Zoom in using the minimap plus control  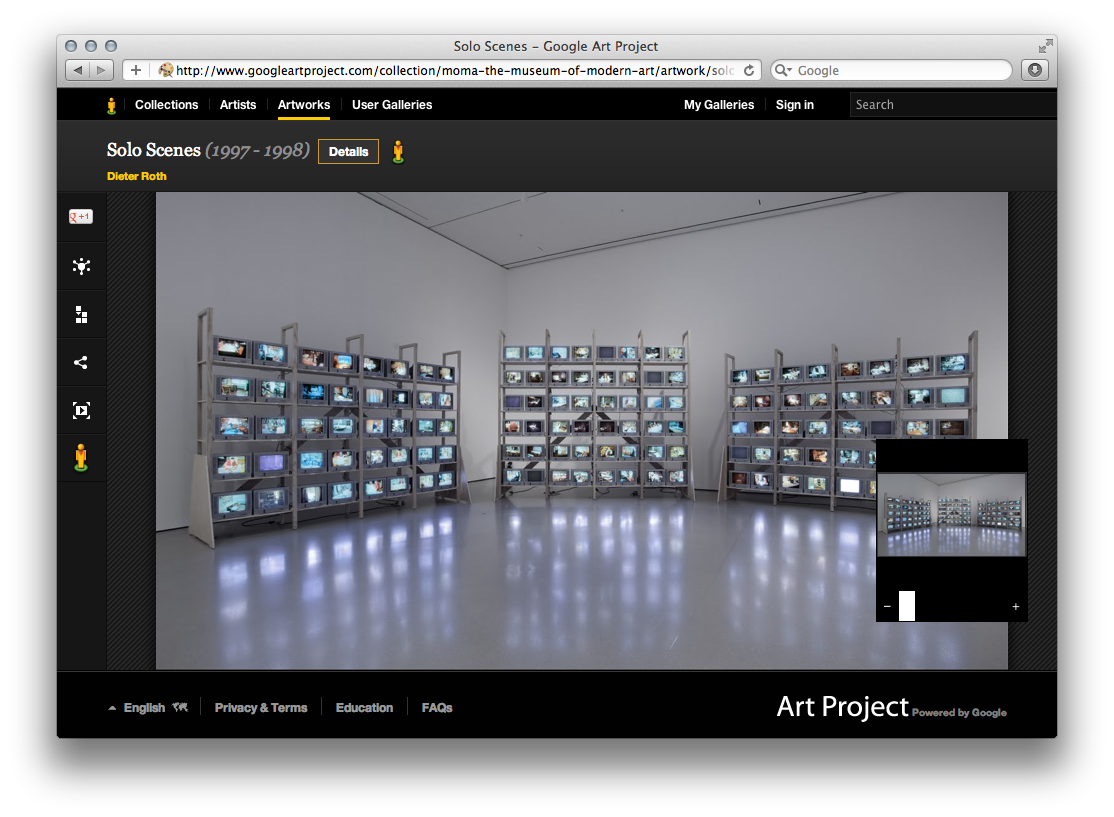[x=1015, y=606]
